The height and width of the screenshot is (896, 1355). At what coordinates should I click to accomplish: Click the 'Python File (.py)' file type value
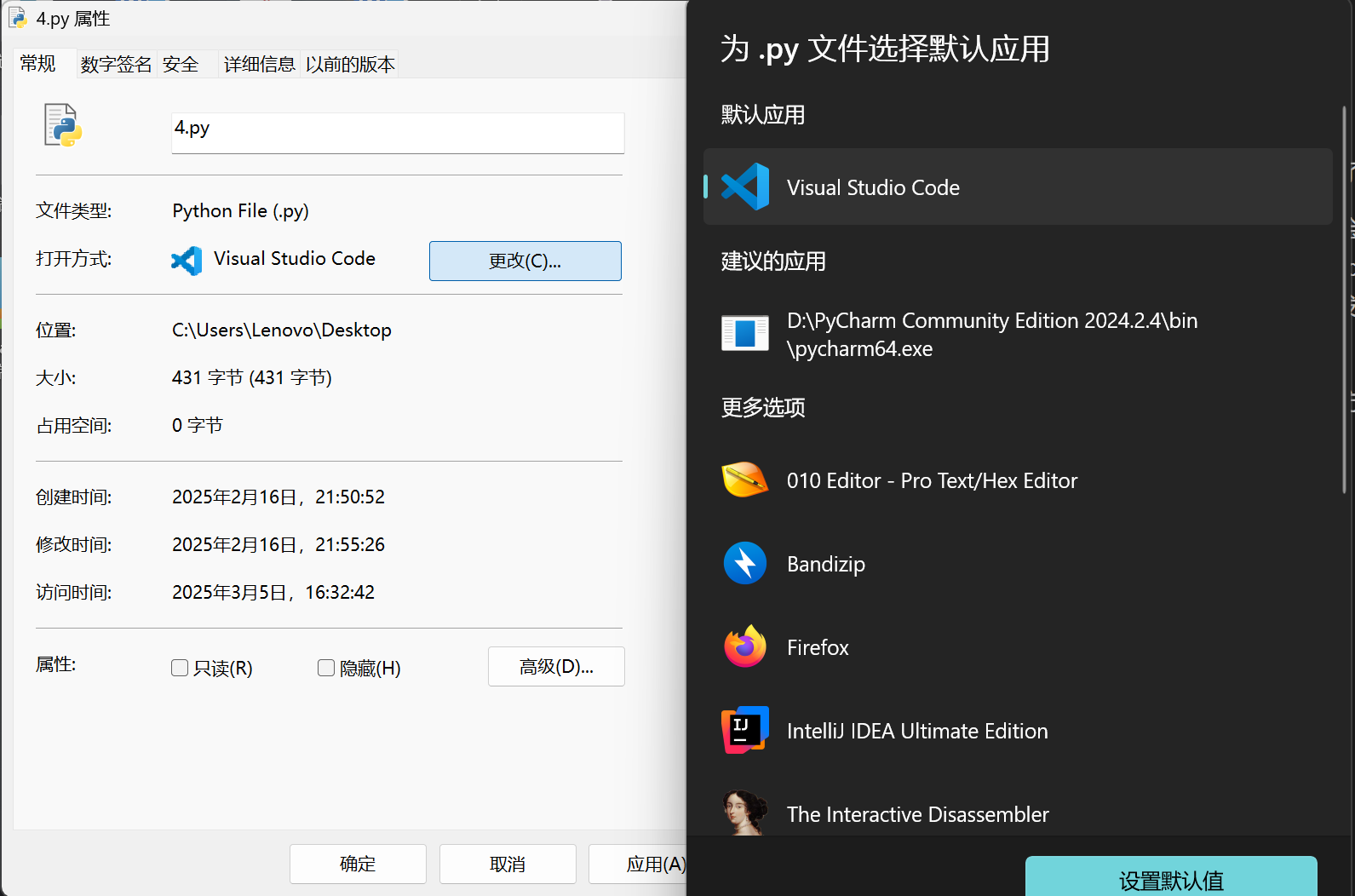240,210
